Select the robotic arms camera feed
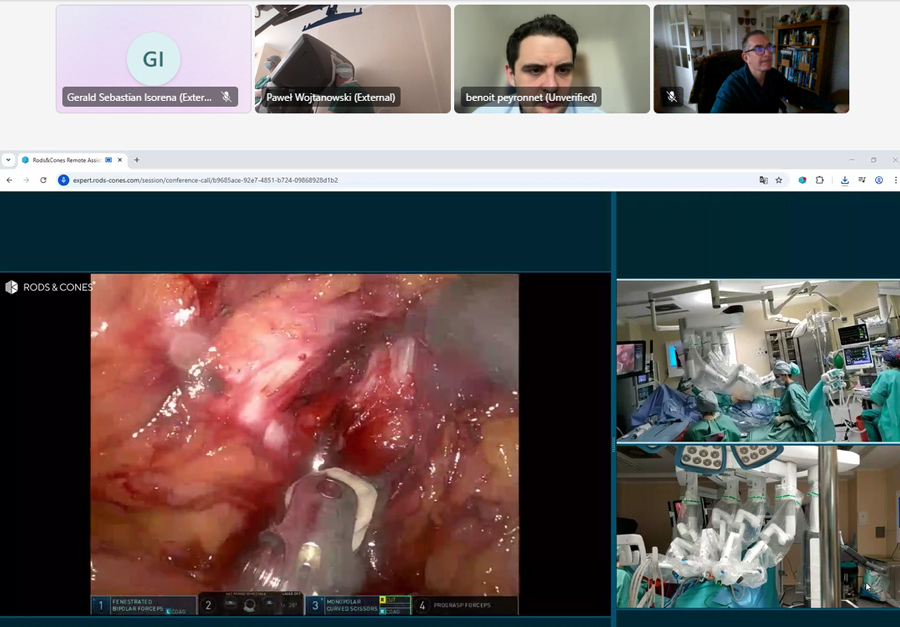Image resolution: width=900 pixels, height=627 pixels. click(758, 526)
